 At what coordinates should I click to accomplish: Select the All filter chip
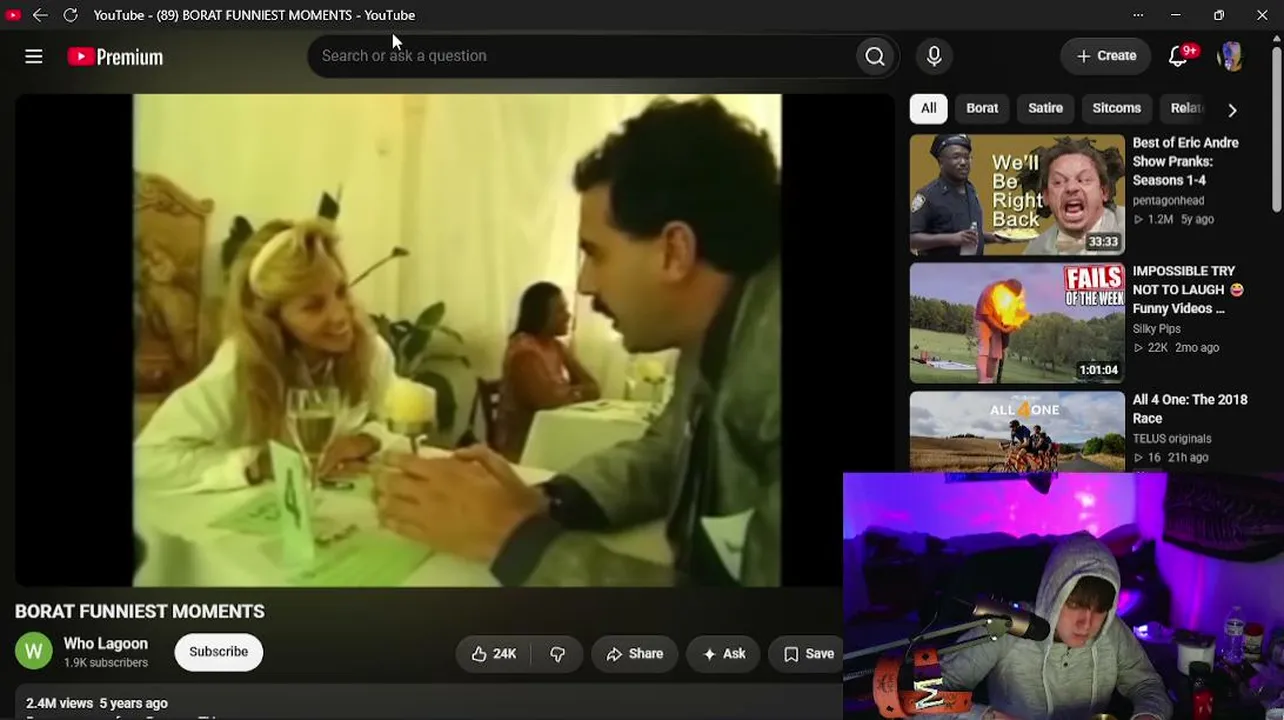(x=929, y=108)
